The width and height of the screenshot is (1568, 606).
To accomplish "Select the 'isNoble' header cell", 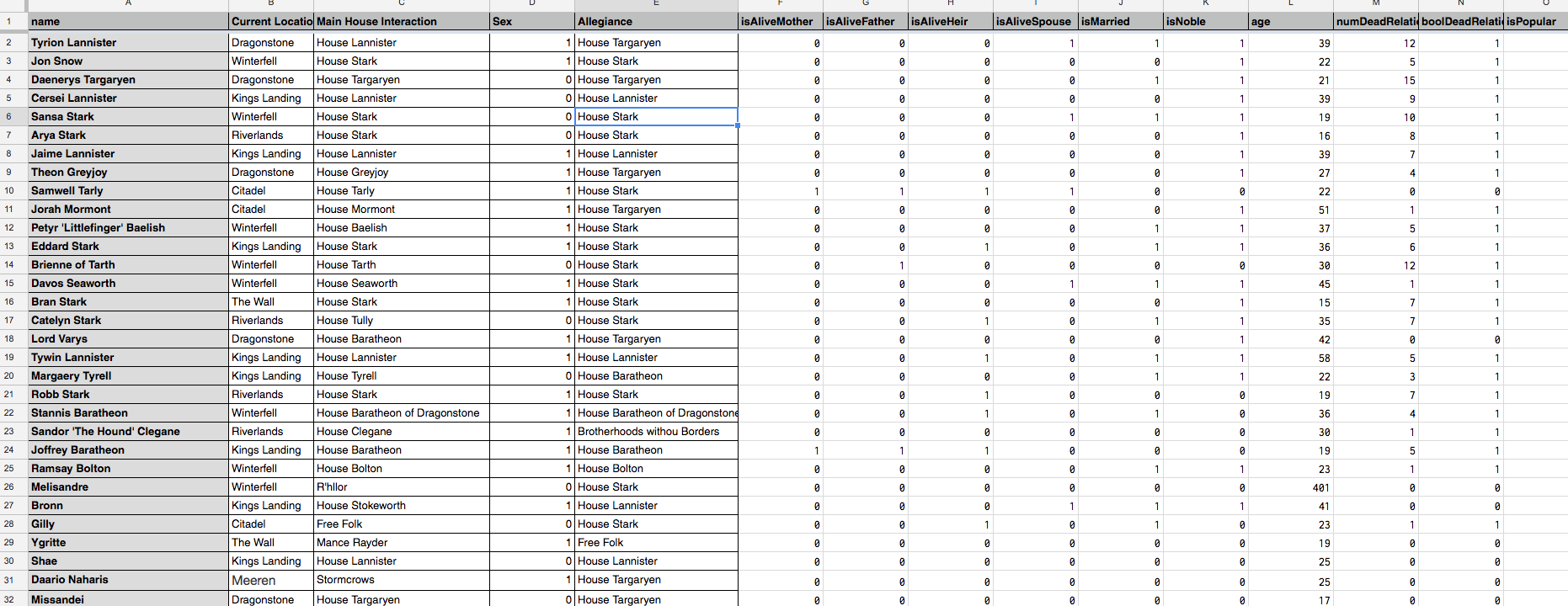I will click(1206, 22).
